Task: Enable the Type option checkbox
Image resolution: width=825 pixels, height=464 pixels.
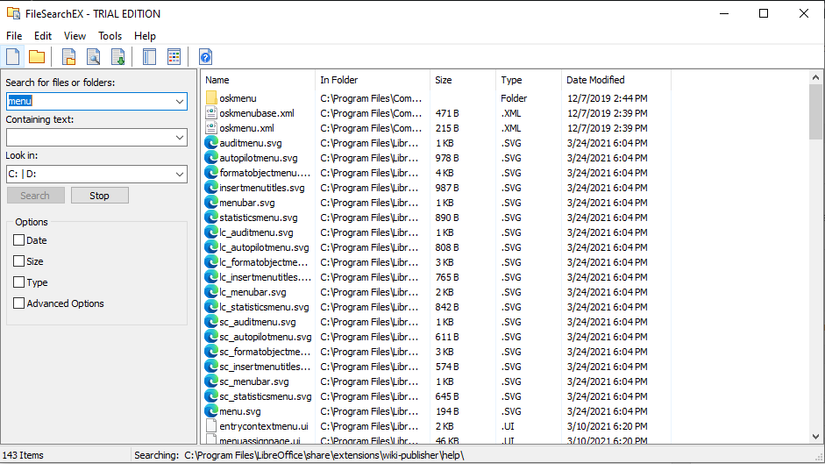Action: click(19, 282)
